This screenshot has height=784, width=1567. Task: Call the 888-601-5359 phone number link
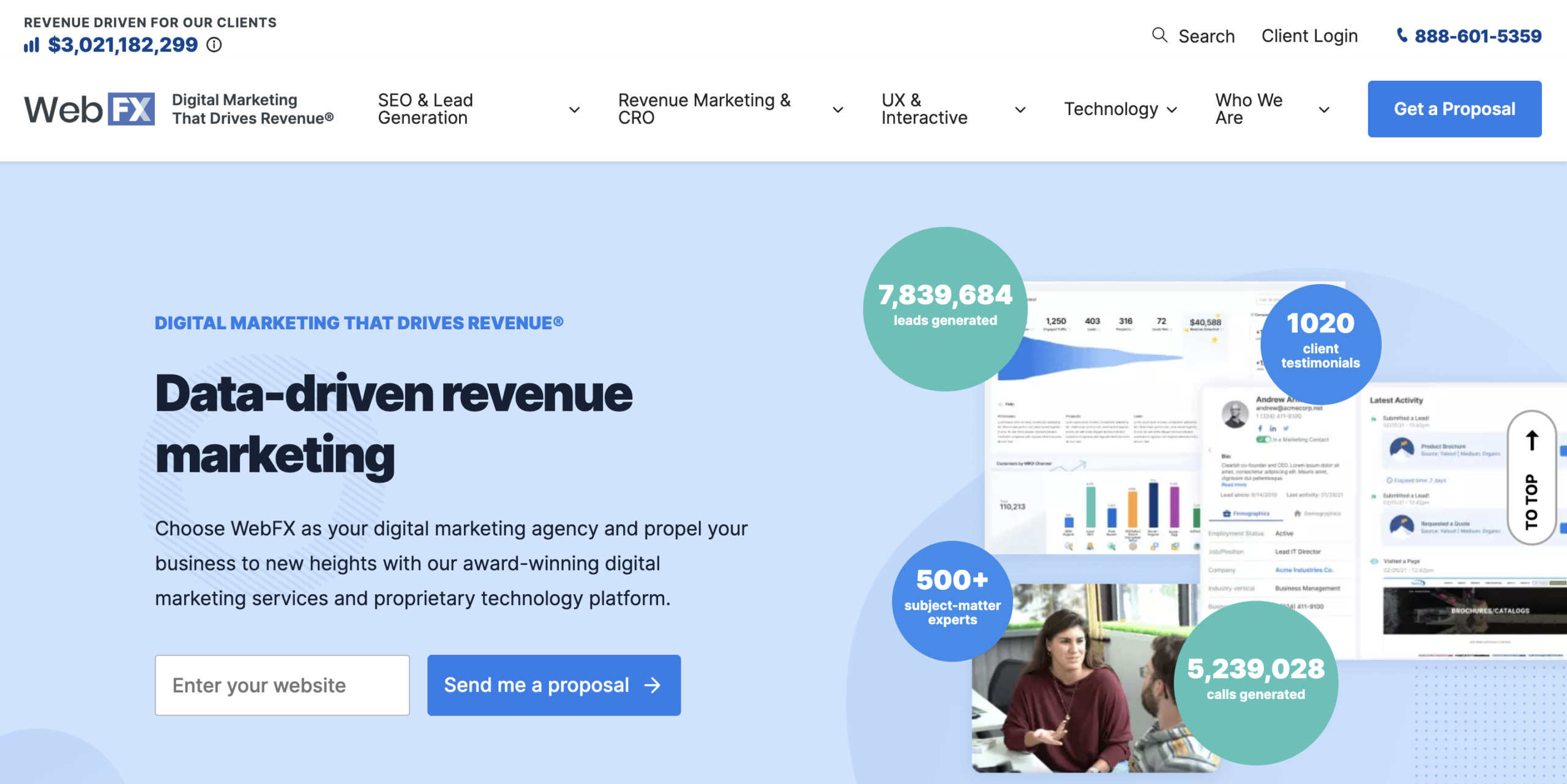click(x=1478, y=36)
